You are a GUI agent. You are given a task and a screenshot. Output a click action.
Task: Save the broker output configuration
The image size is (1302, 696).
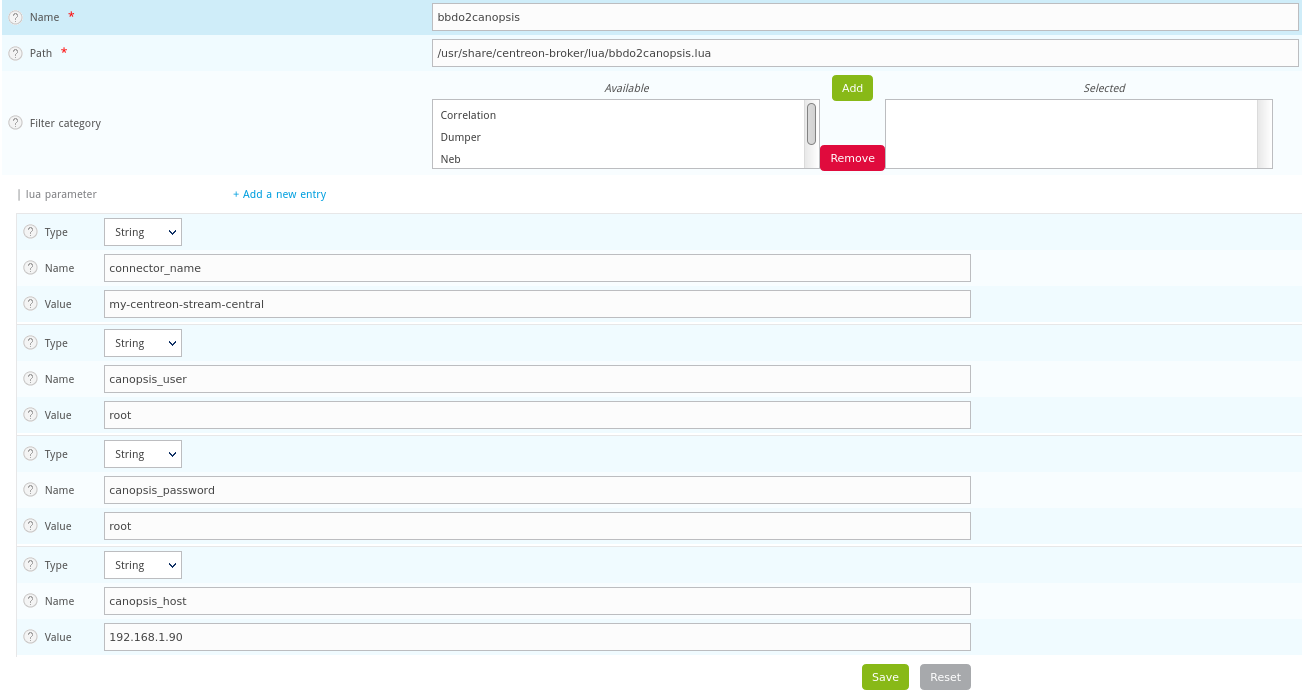click(885, 677)
